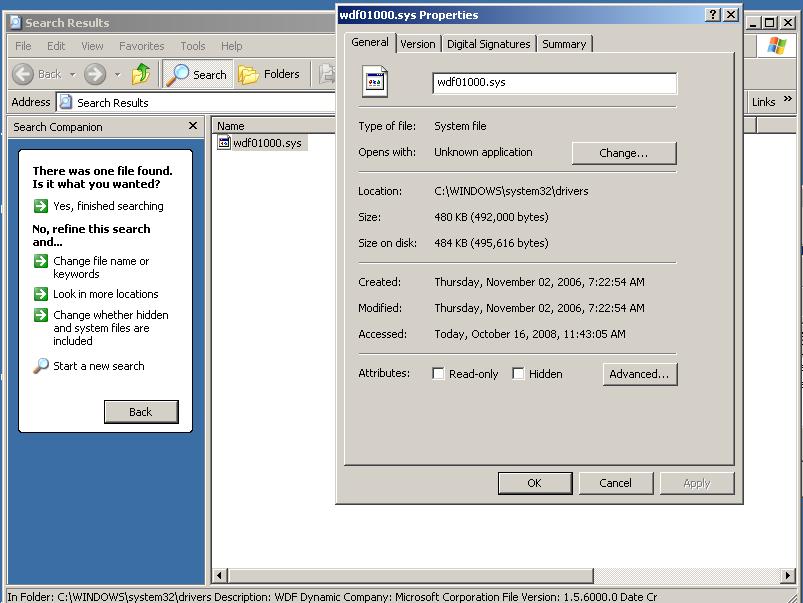Open the View menu
This screenshot has width=803, height=603.
(x=92, y=46)
